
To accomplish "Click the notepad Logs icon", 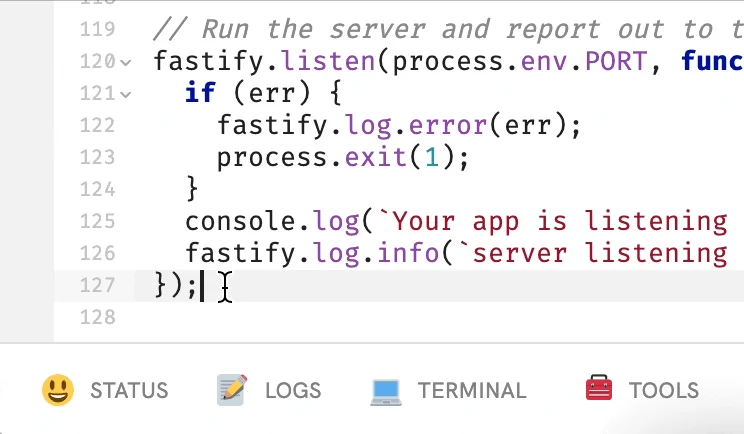I will tap(232, 390).
